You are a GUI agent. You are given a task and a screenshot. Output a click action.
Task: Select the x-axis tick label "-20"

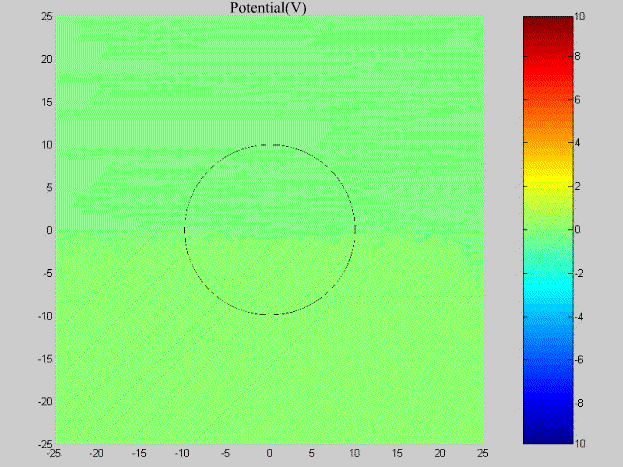(97, 453)
